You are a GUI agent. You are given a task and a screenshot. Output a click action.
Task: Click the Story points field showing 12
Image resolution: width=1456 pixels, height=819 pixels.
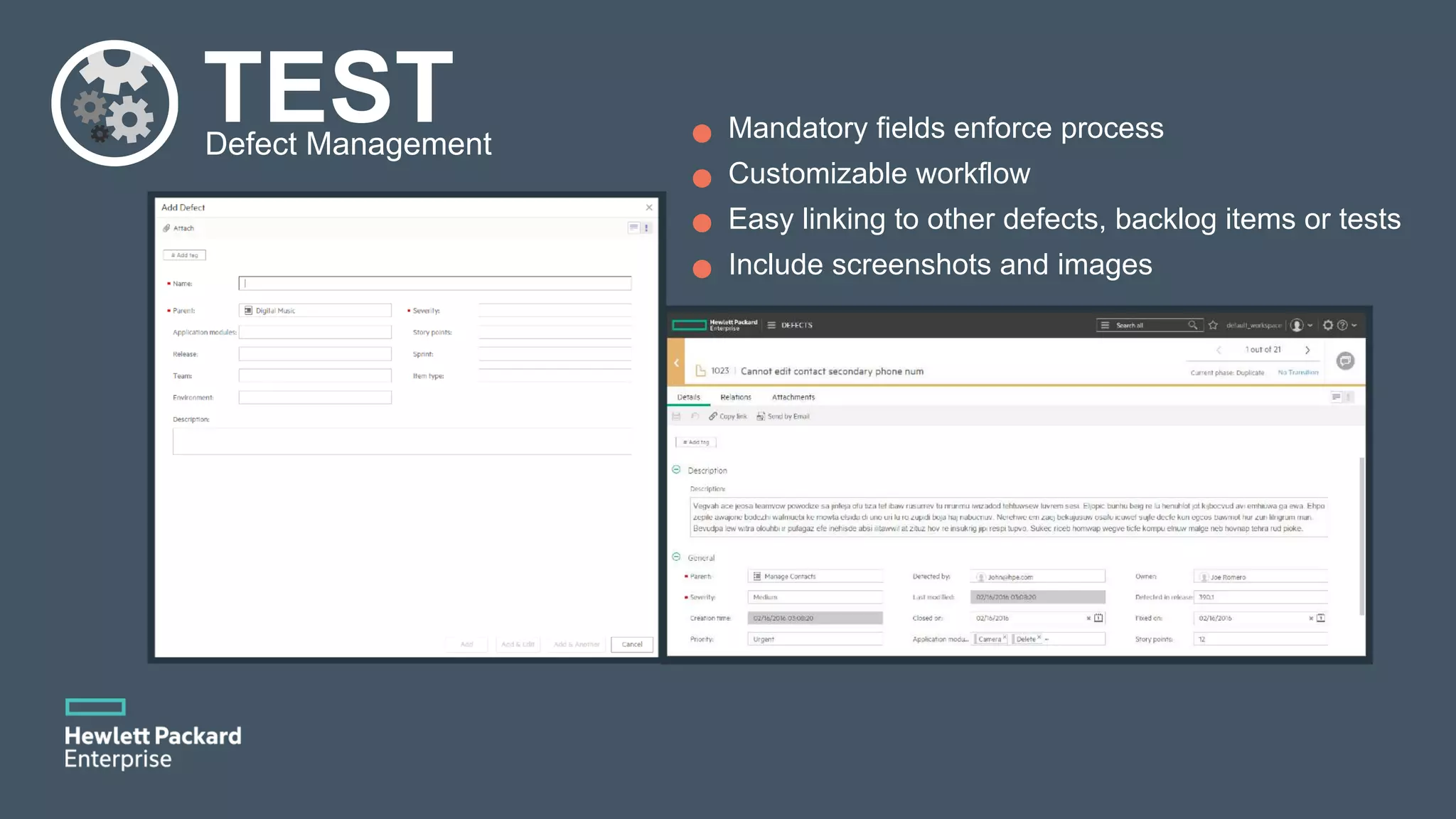pos(1260,639)
